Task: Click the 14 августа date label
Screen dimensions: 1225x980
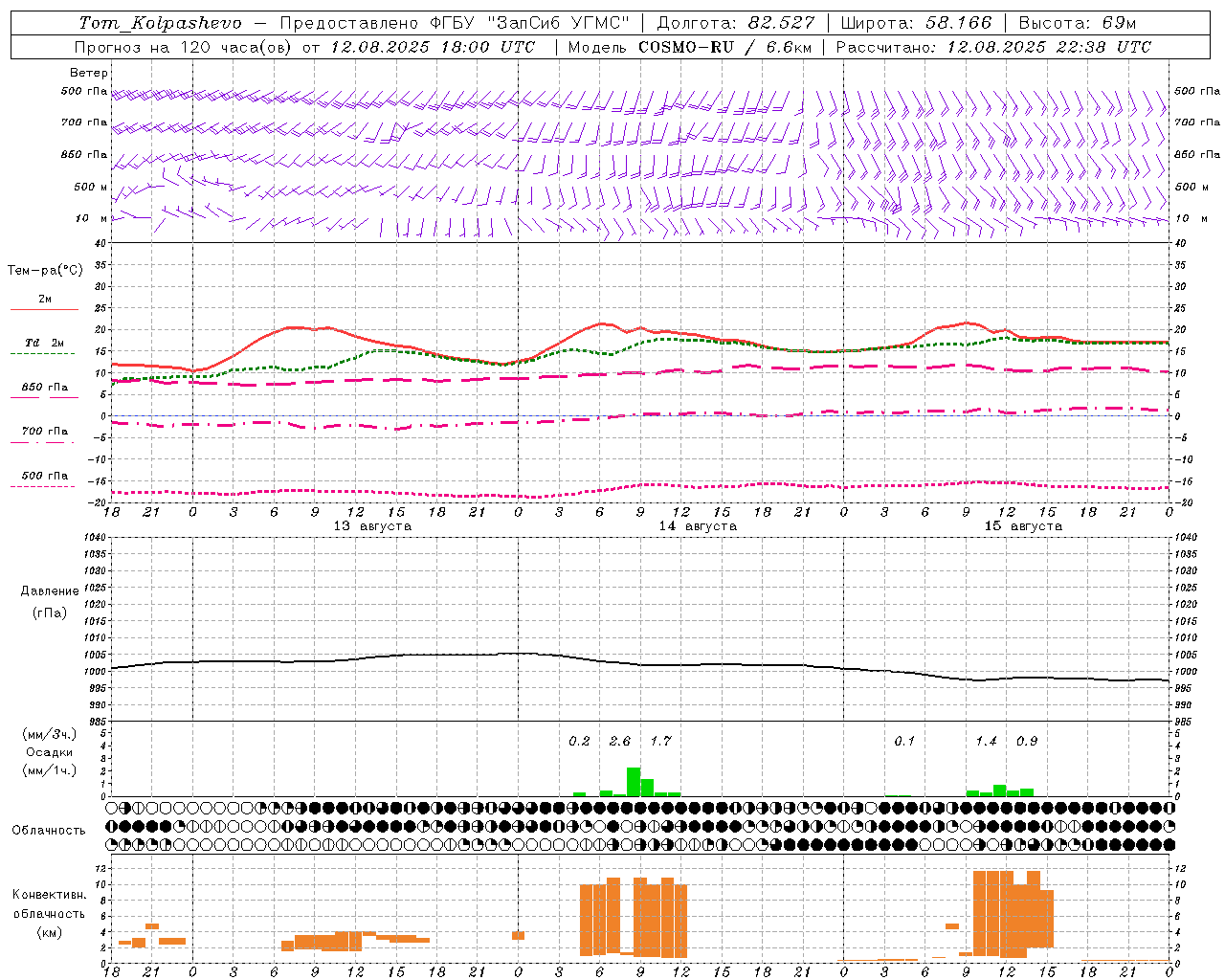Action: point(697,526)
